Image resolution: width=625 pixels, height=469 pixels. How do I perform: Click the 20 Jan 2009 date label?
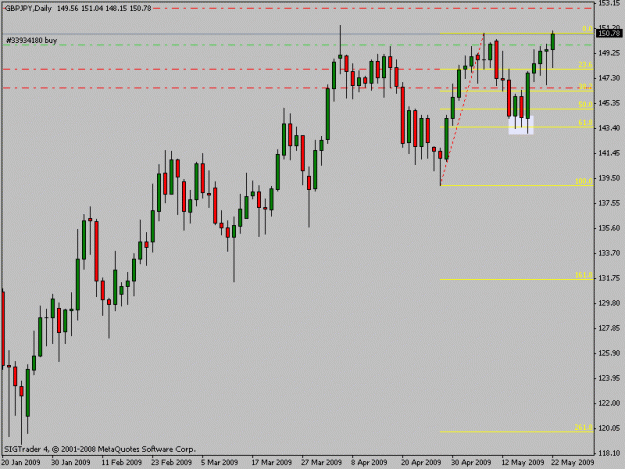tap(21, 463)
